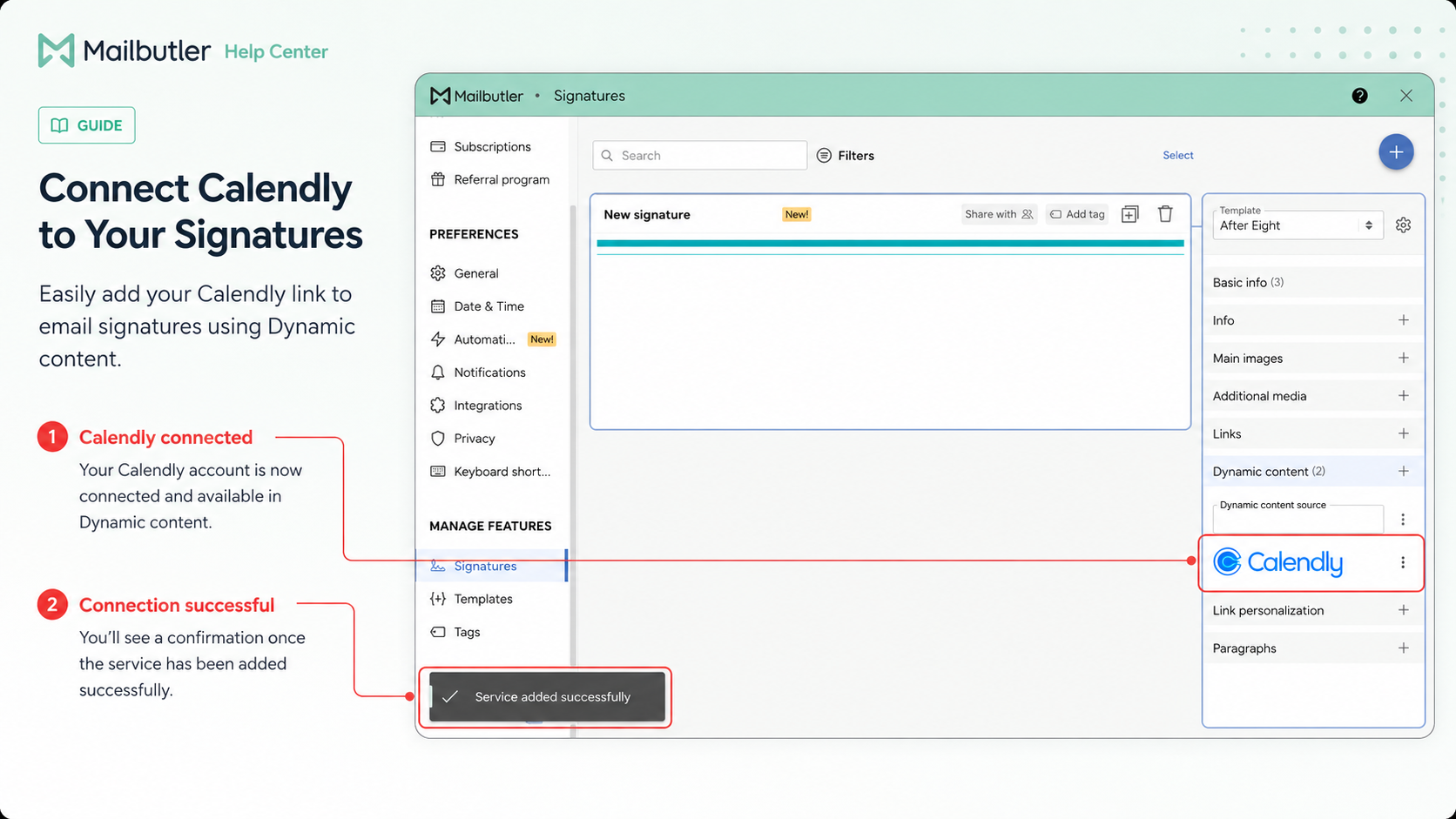Image resolution: width=1456 pixels, height=819 pixels.
Task: Open Integrations preferences
Action: [x=476, y=406]
